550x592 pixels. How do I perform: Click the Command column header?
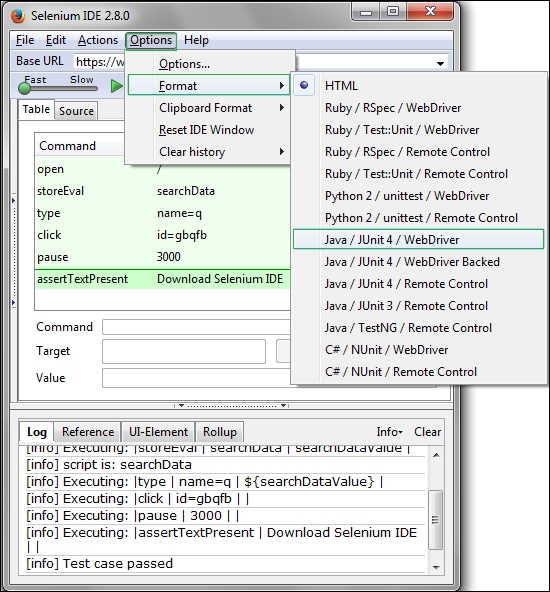[80, 146]
